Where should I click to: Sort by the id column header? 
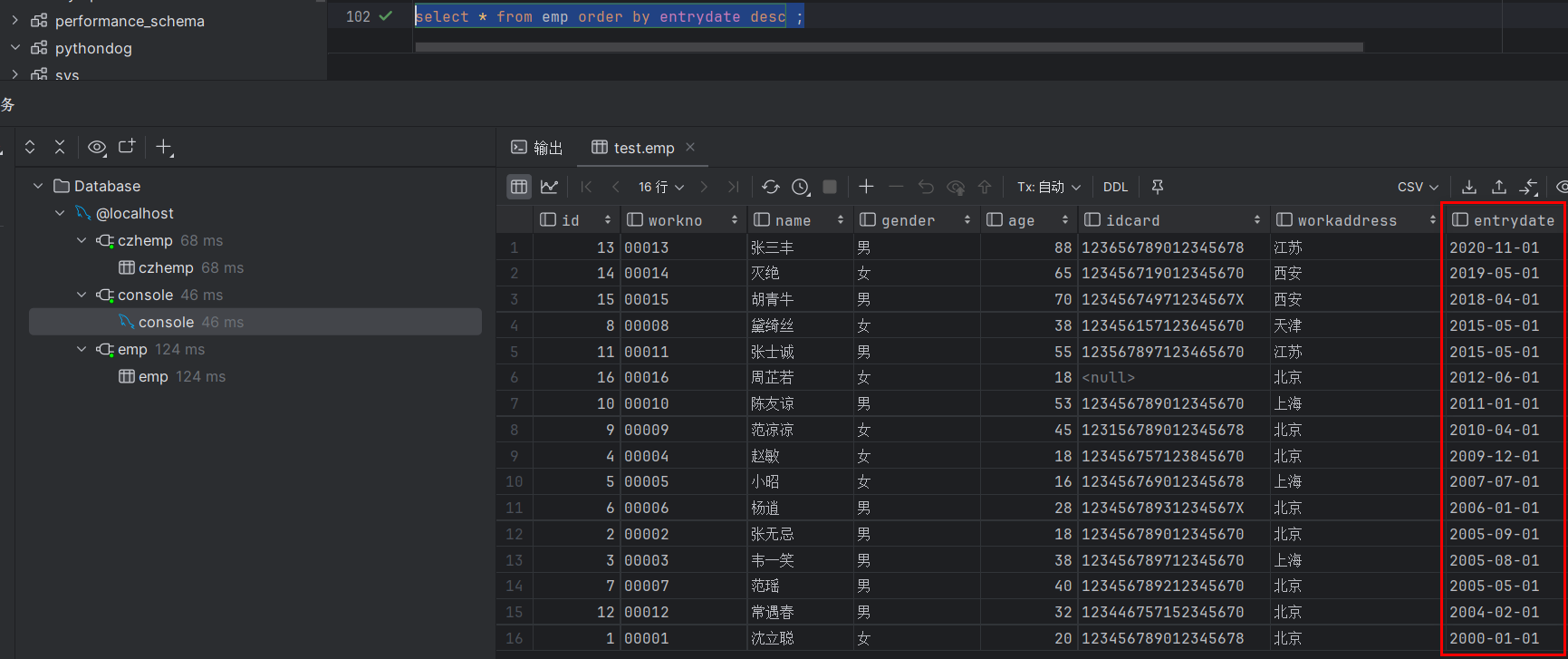coord(576,220)
